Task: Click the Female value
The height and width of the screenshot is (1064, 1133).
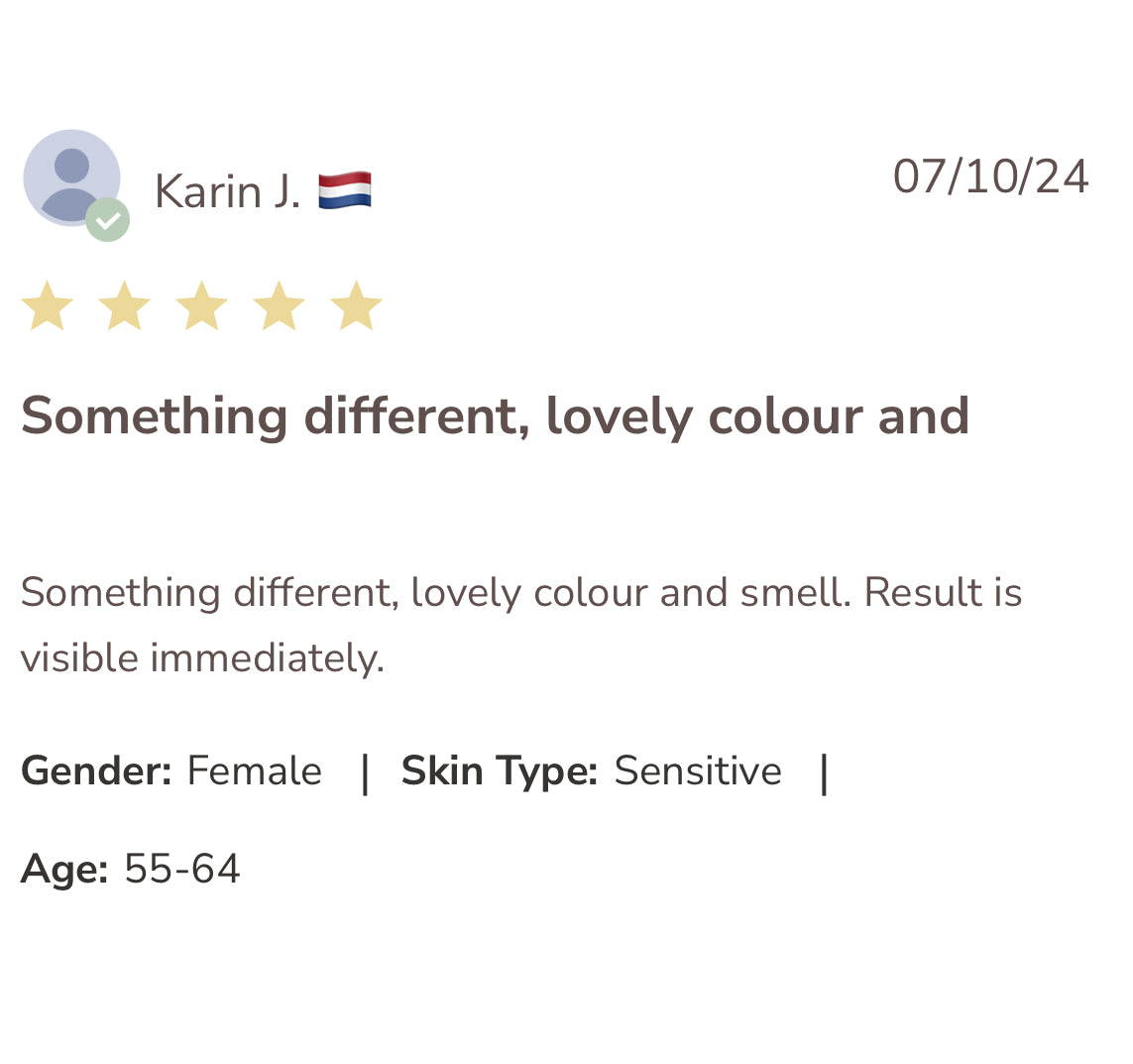Action: [255, 770]
